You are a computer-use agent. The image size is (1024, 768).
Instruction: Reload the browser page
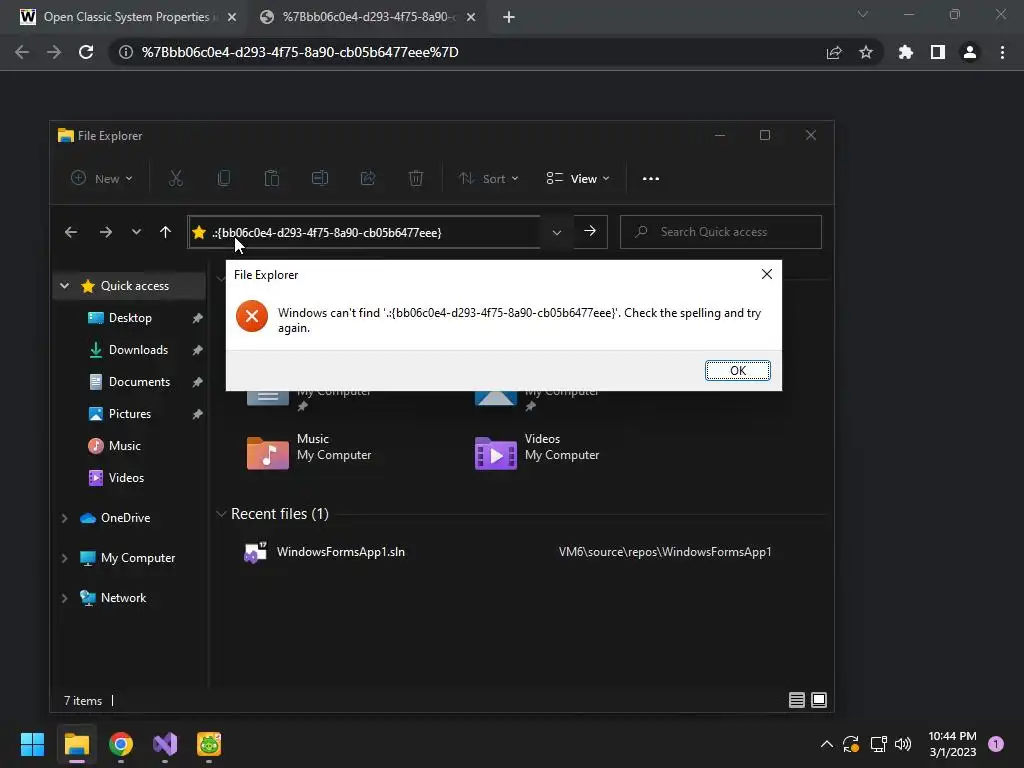[86, 52]
